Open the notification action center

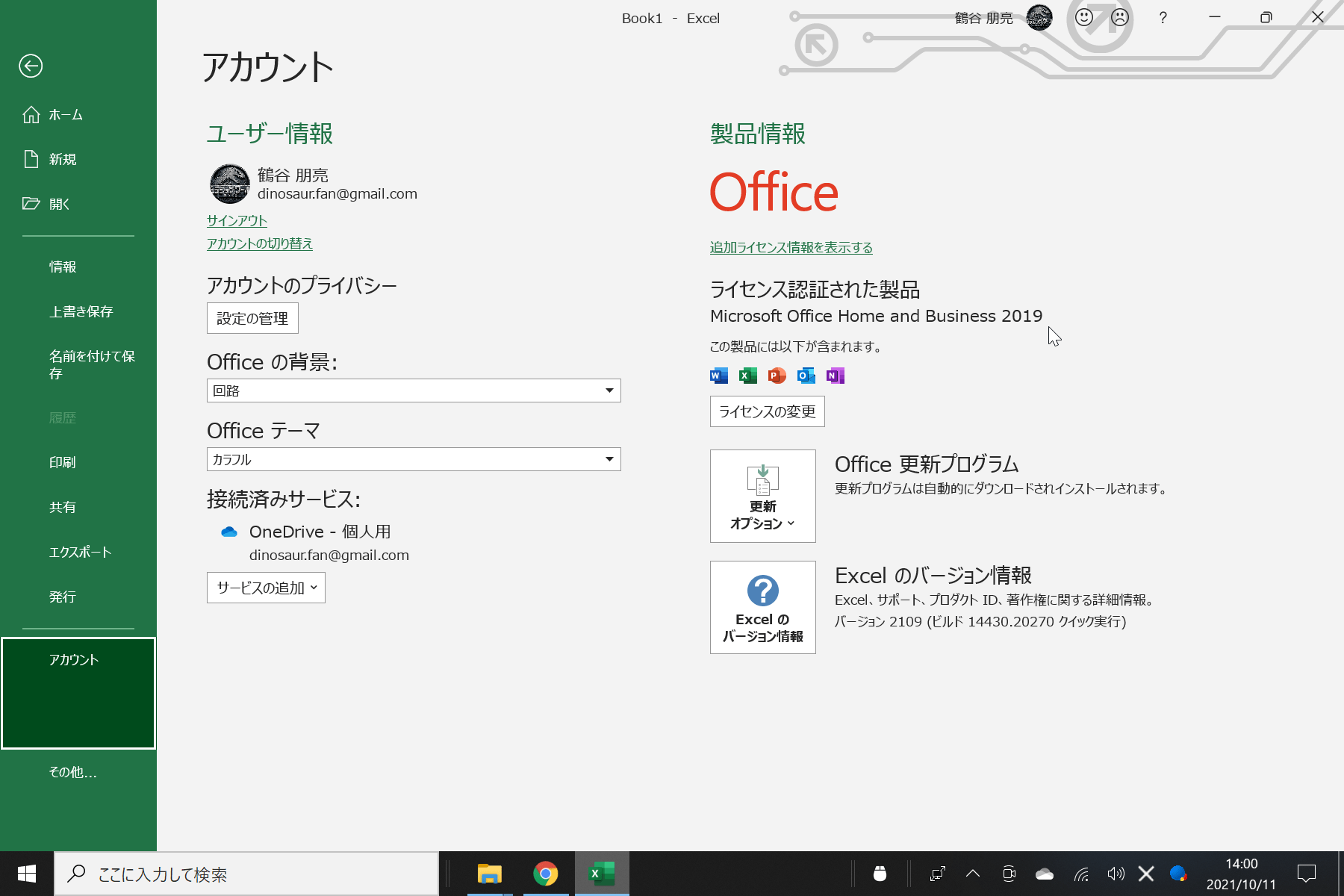click(1307, 874)
